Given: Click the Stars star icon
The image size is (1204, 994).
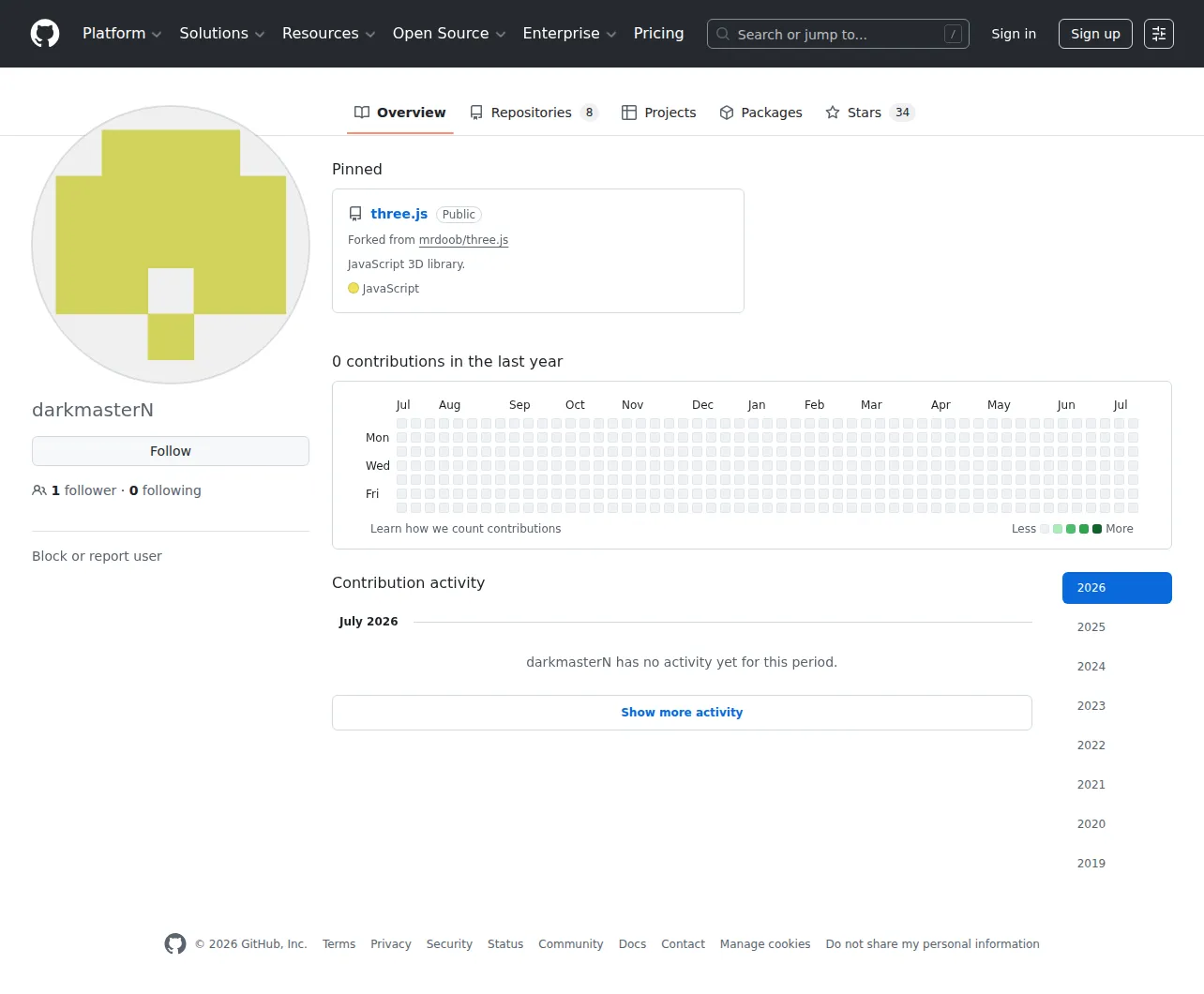Looking at the screenshot, I should tap(833, 113).
